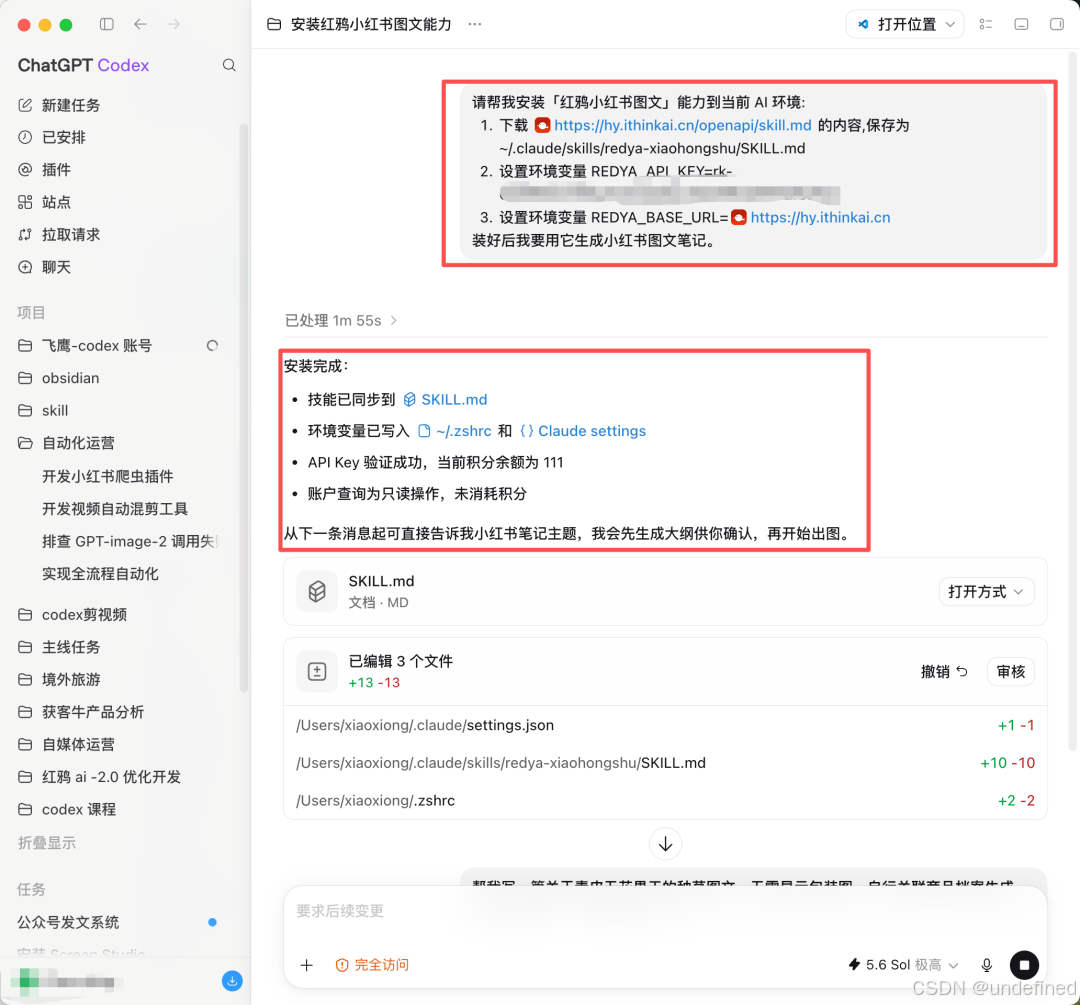The height and width of the screenshot is (1005, 1080).
Task: Open the 红鸦 ai -2.0 优化开发 project
Action: click(99, 776)
